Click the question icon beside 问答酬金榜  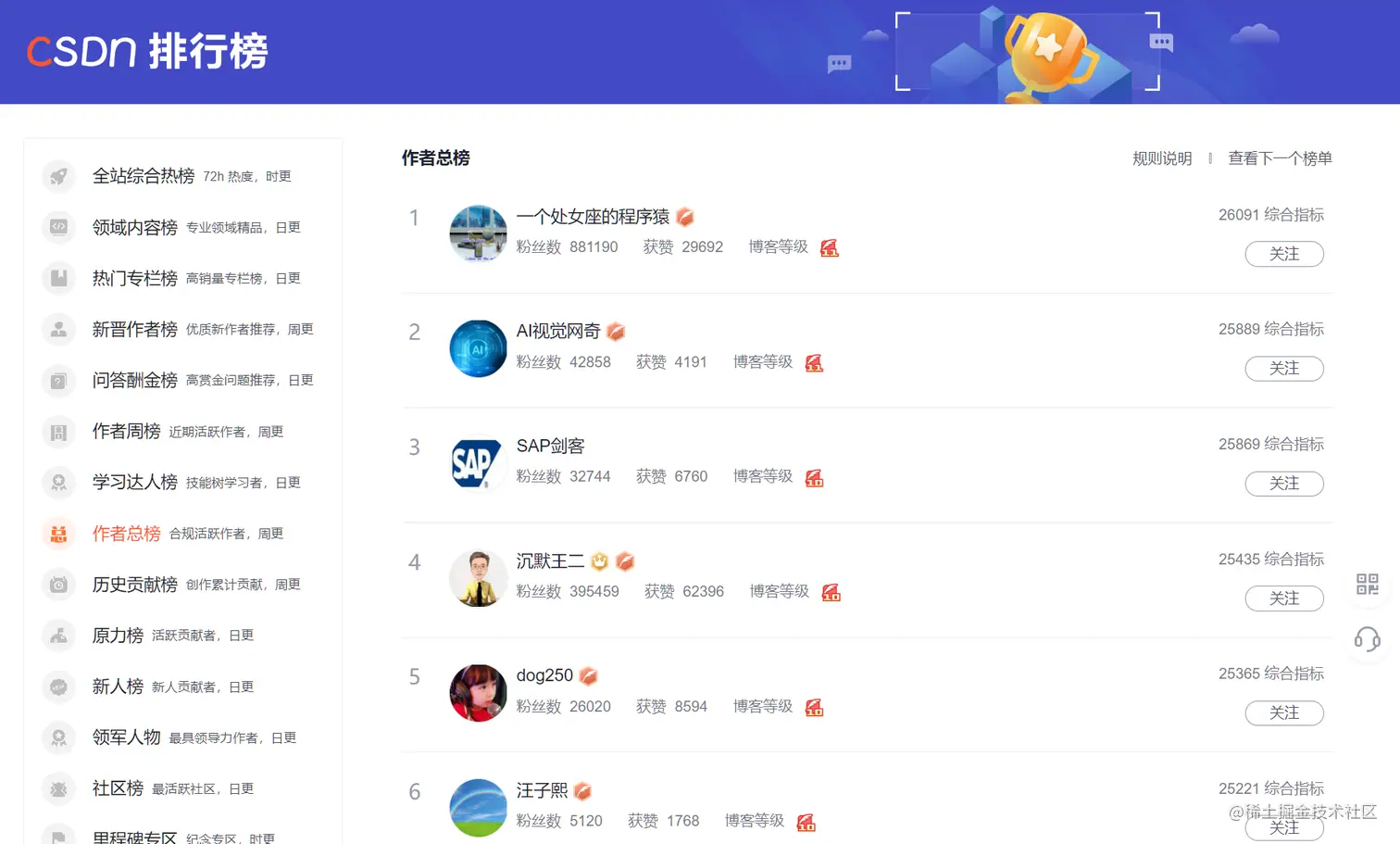[58, 380]
